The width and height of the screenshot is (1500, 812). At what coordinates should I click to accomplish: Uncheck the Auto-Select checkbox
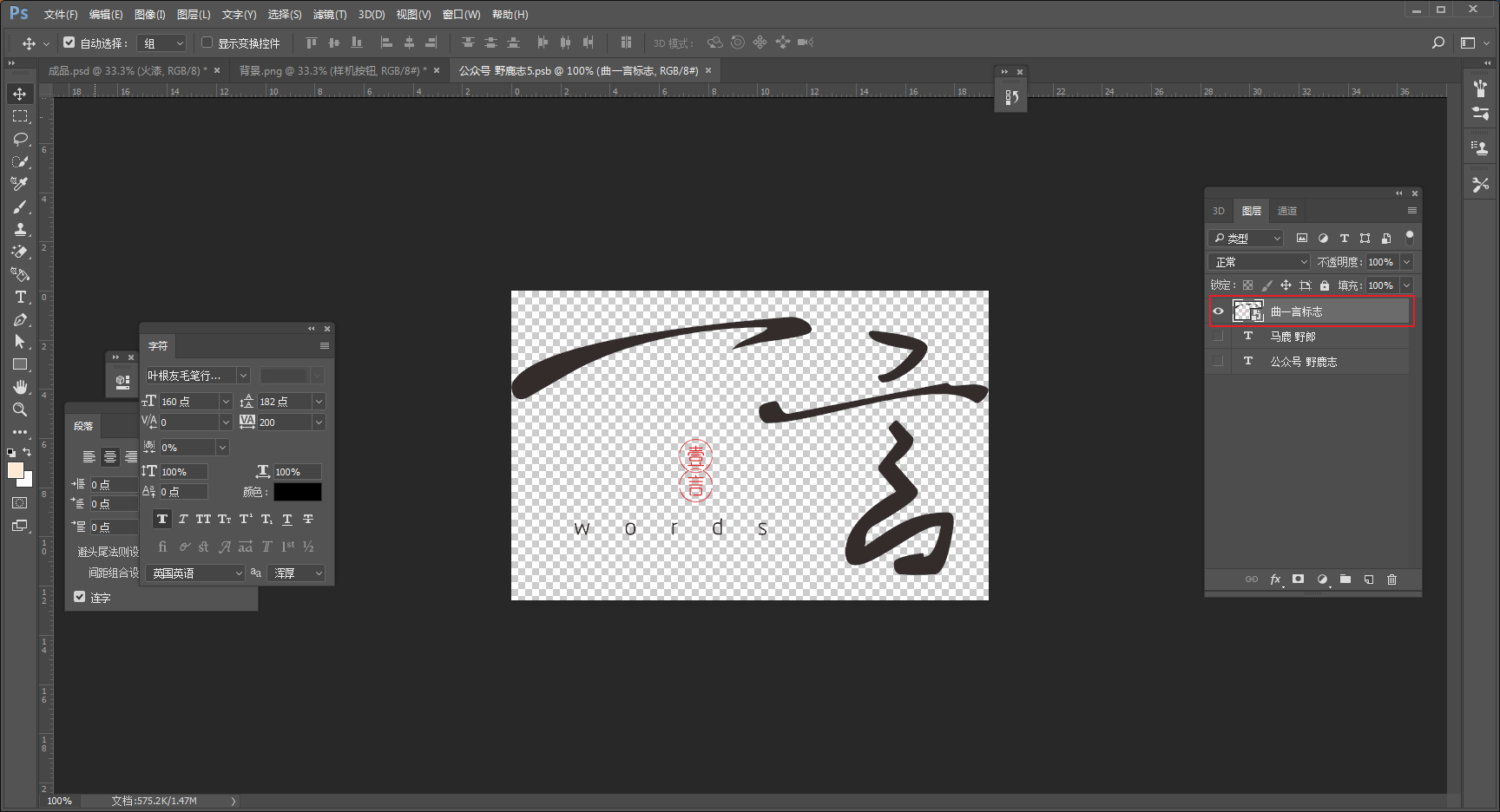(x=69, y=43)
